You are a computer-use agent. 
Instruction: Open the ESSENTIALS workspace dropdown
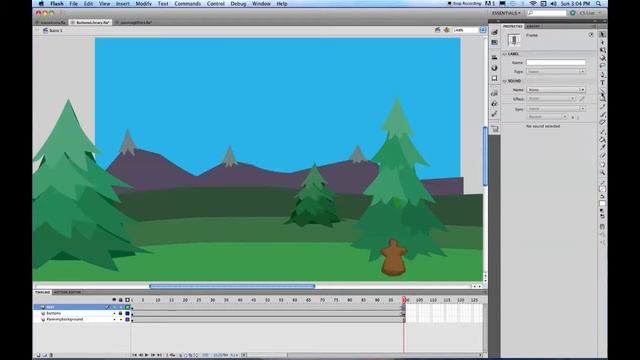[x=506, y=13]
